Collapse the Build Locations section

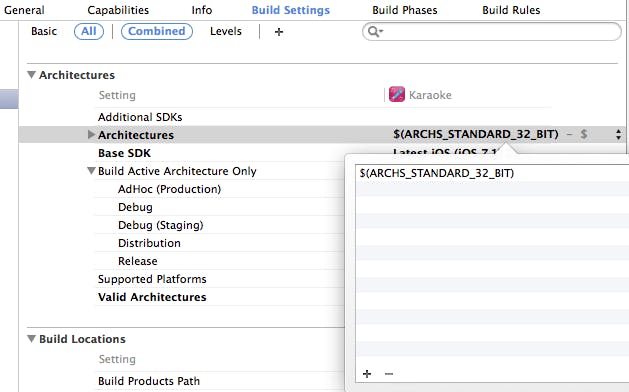31,339
